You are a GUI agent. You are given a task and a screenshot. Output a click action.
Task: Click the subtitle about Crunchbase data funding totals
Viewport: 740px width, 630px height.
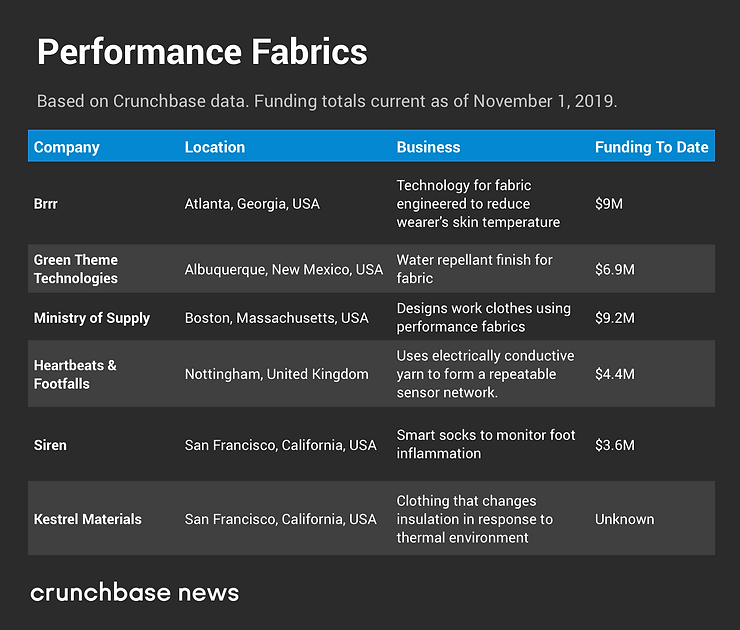(x=327, y=101)
